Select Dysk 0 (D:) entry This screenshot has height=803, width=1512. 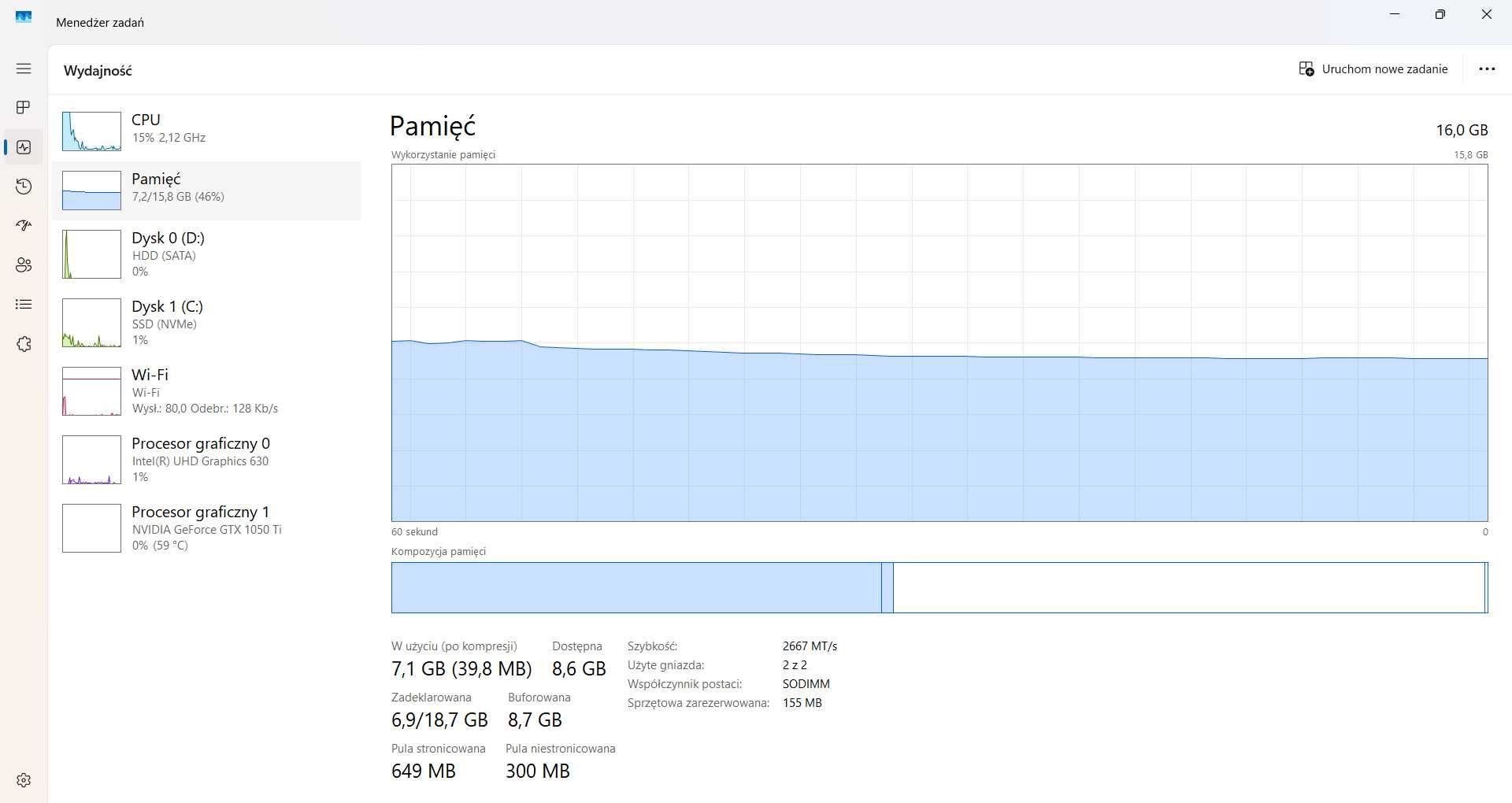[x=206, y=254]
